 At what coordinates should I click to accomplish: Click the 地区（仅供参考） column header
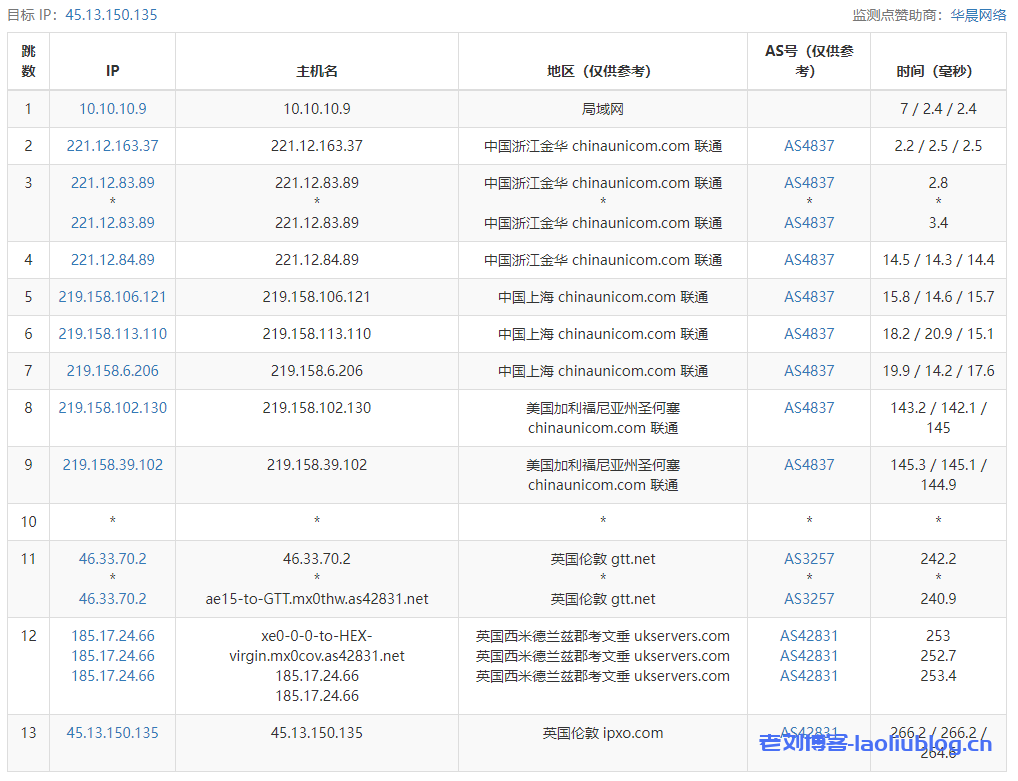pos(603,71)
